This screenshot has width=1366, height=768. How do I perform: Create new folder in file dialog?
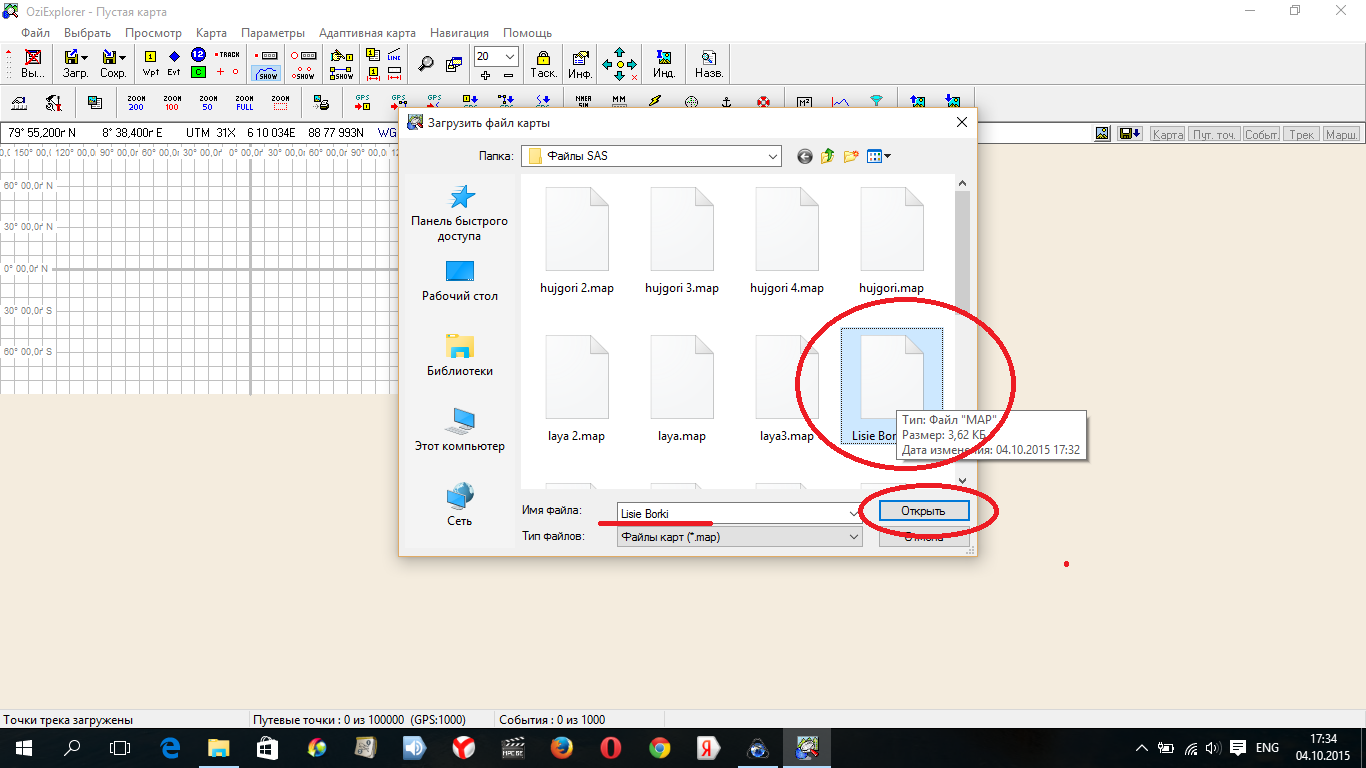pos(851,156)
